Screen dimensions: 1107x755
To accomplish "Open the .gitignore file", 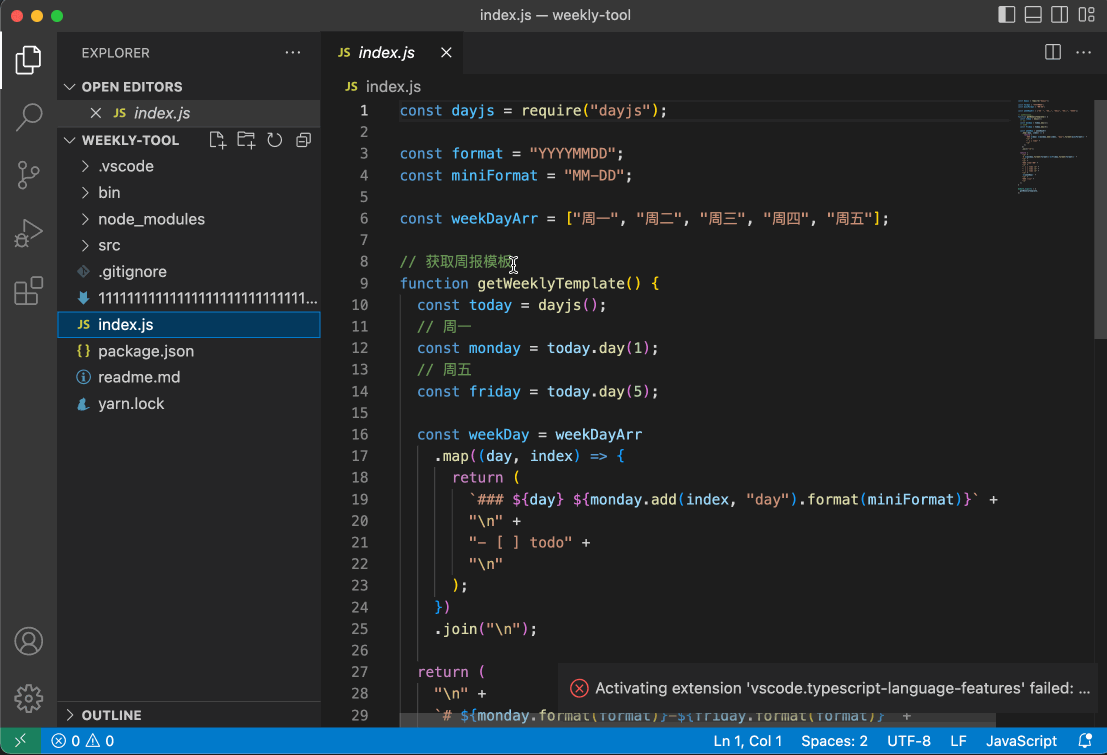I will pyautogui.click(x=189, y=272).
